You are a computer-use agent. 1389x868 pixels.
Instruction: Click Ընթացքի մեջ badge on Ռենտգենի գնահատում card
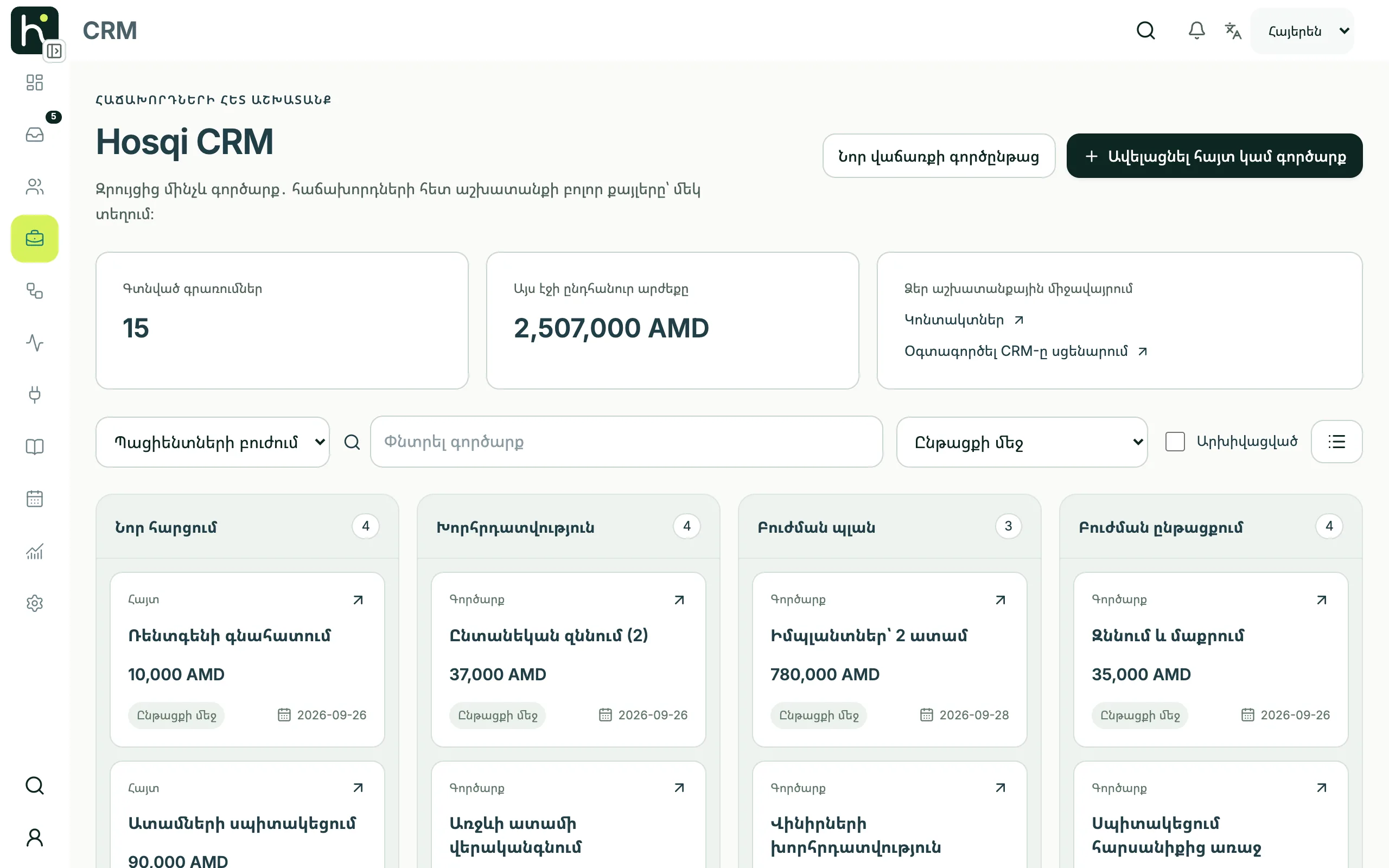point(176,716)
